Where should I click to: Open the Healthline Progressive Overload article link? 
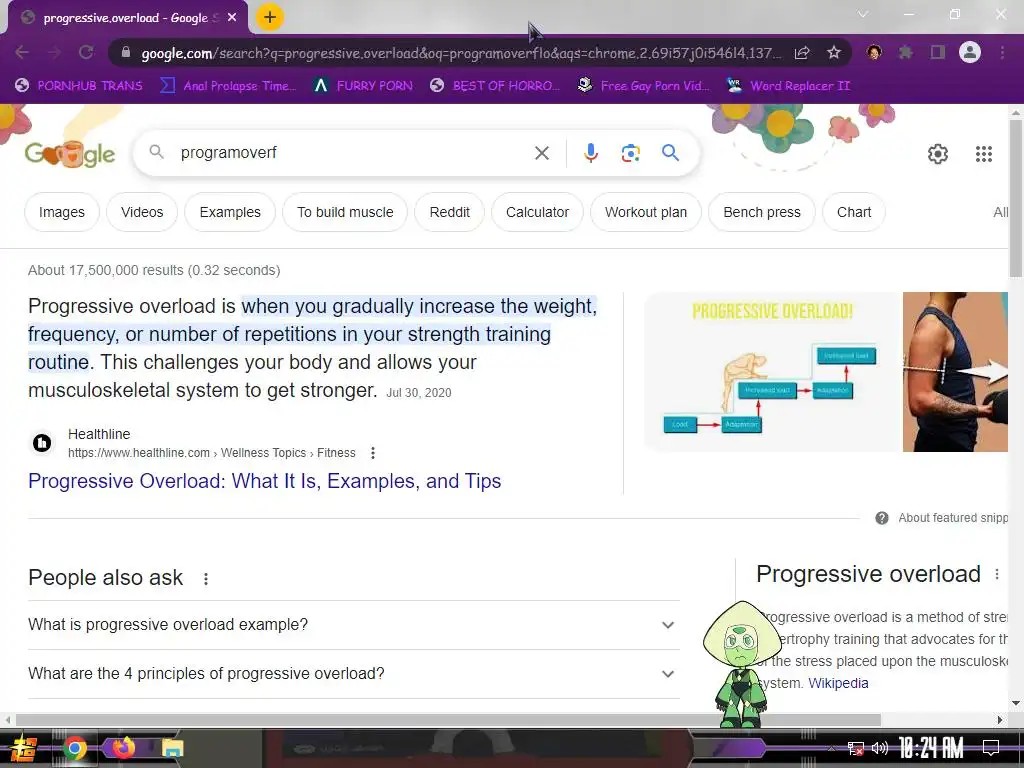264,481
